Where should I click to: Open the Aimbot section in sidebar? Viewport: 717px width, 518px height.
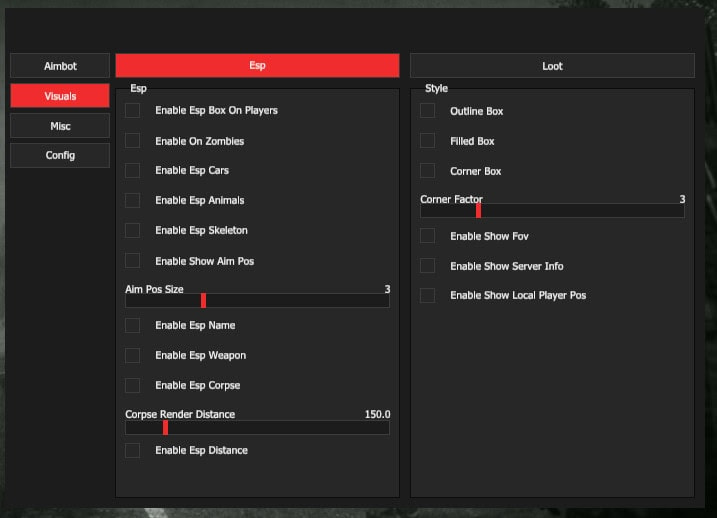(x=60, y=66)
